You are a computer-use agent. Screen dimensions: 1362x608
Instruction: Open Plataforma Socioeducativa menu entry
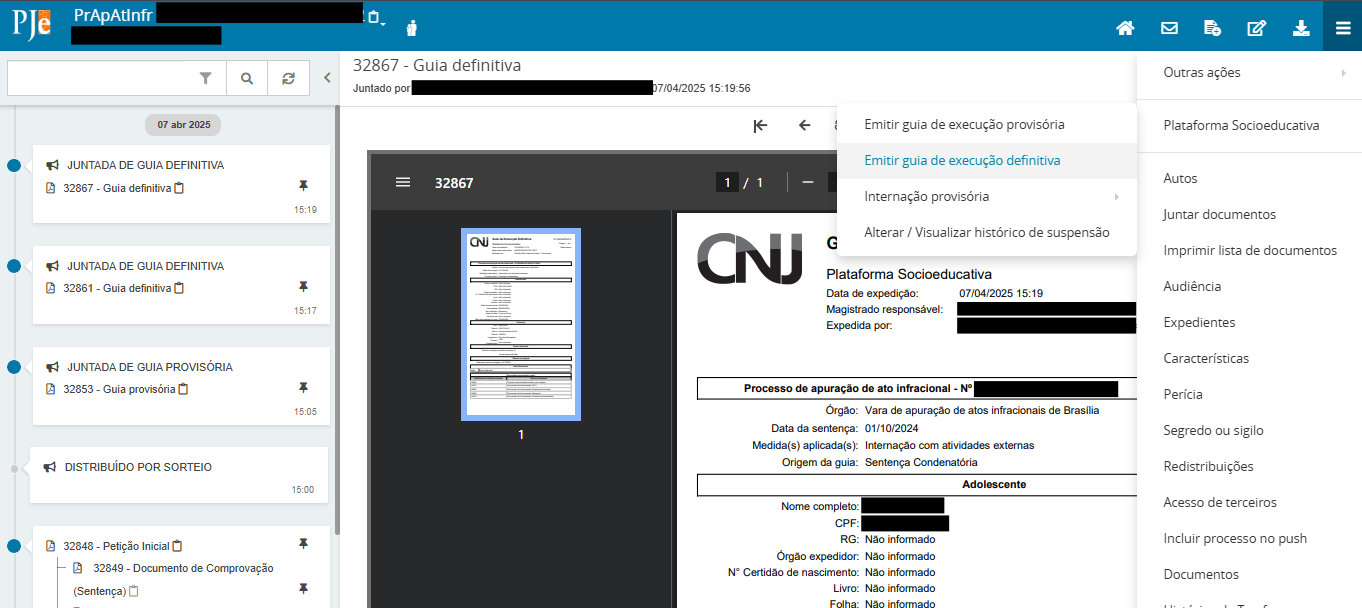click(1241, 126)
